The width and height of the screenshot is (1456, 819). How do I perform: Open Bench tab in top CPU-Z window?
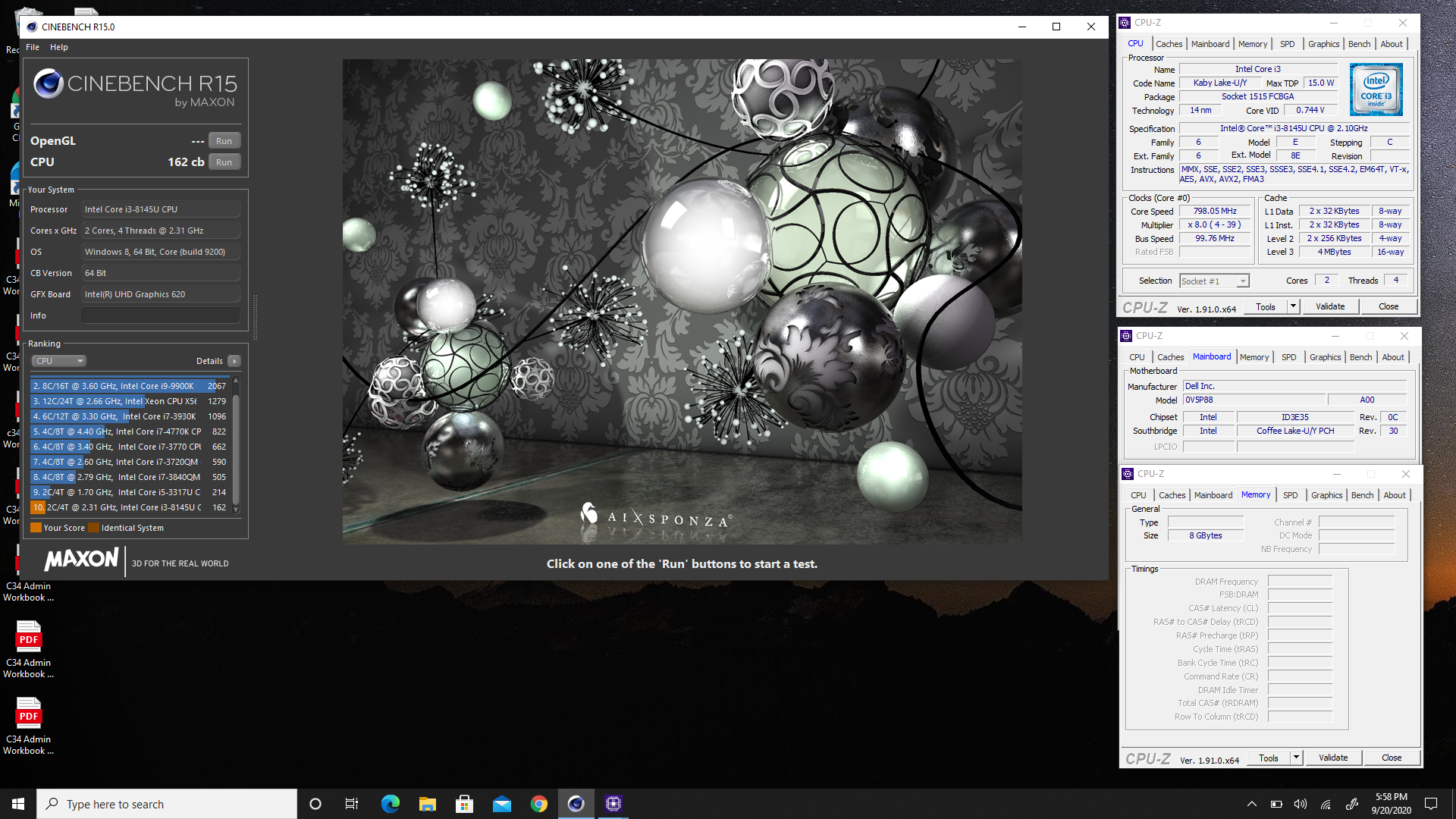click(1359, 44)
